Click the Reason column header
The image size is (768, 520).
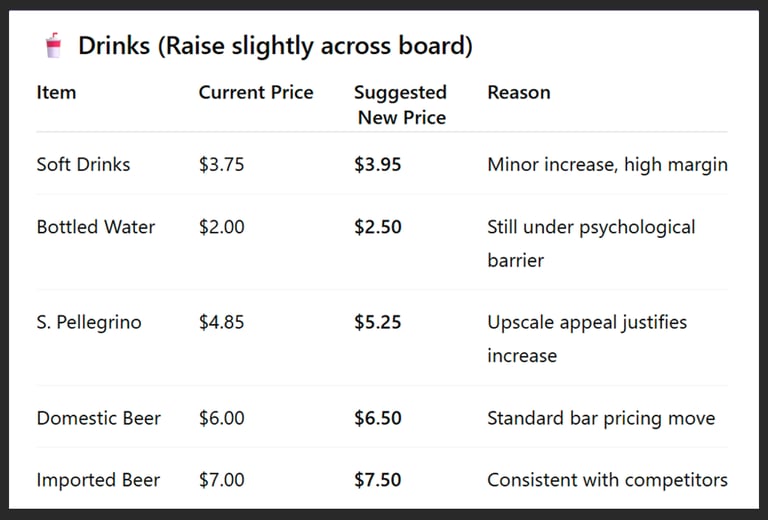click(519, 92)
